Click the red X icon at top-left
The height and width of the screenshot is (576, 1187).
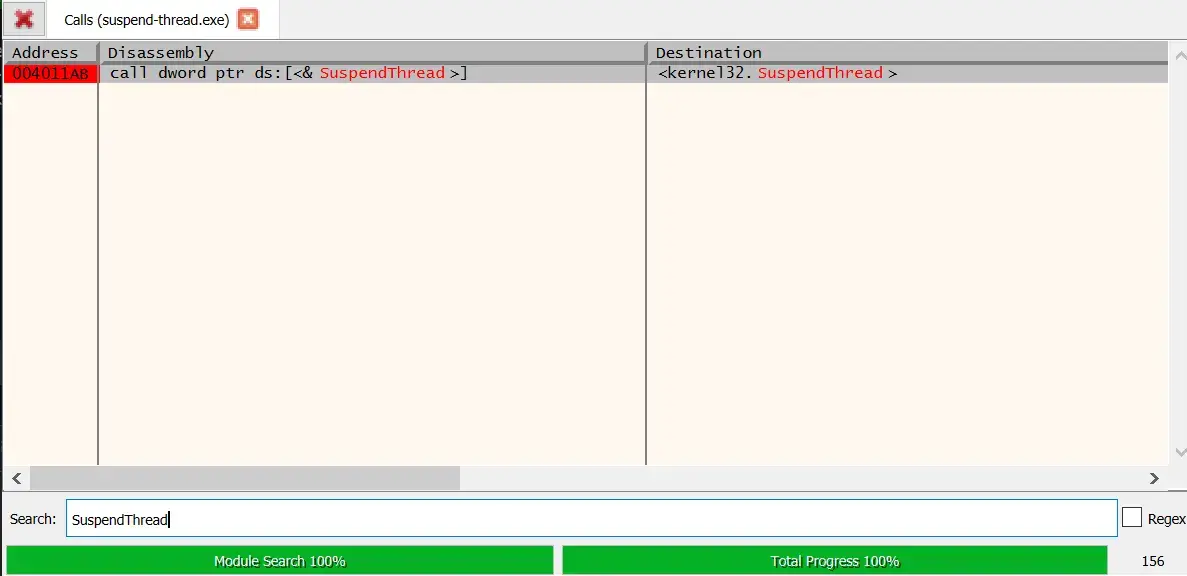[24, 19]
